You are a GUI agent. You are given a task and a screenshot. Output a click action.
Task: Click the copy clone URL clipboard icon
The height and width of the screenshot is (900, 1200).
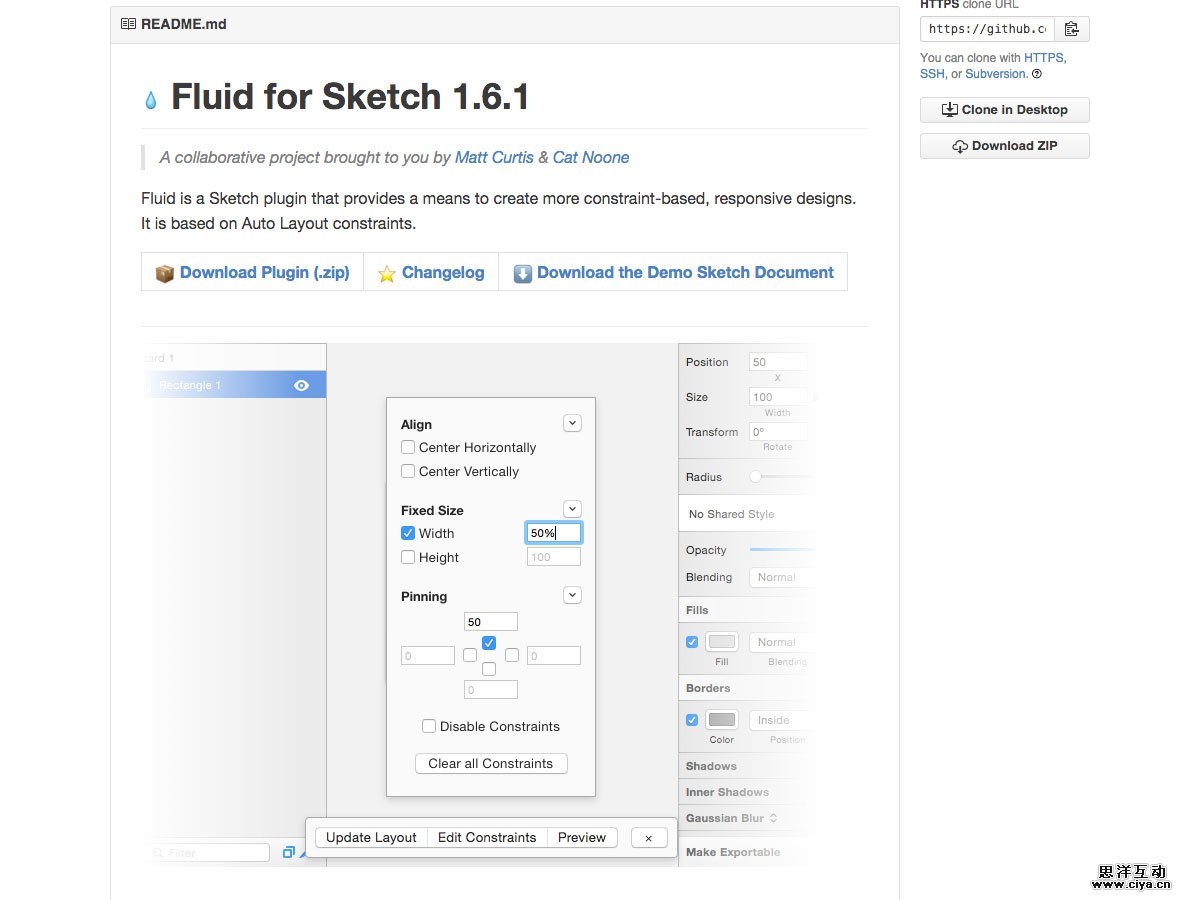1071,29
